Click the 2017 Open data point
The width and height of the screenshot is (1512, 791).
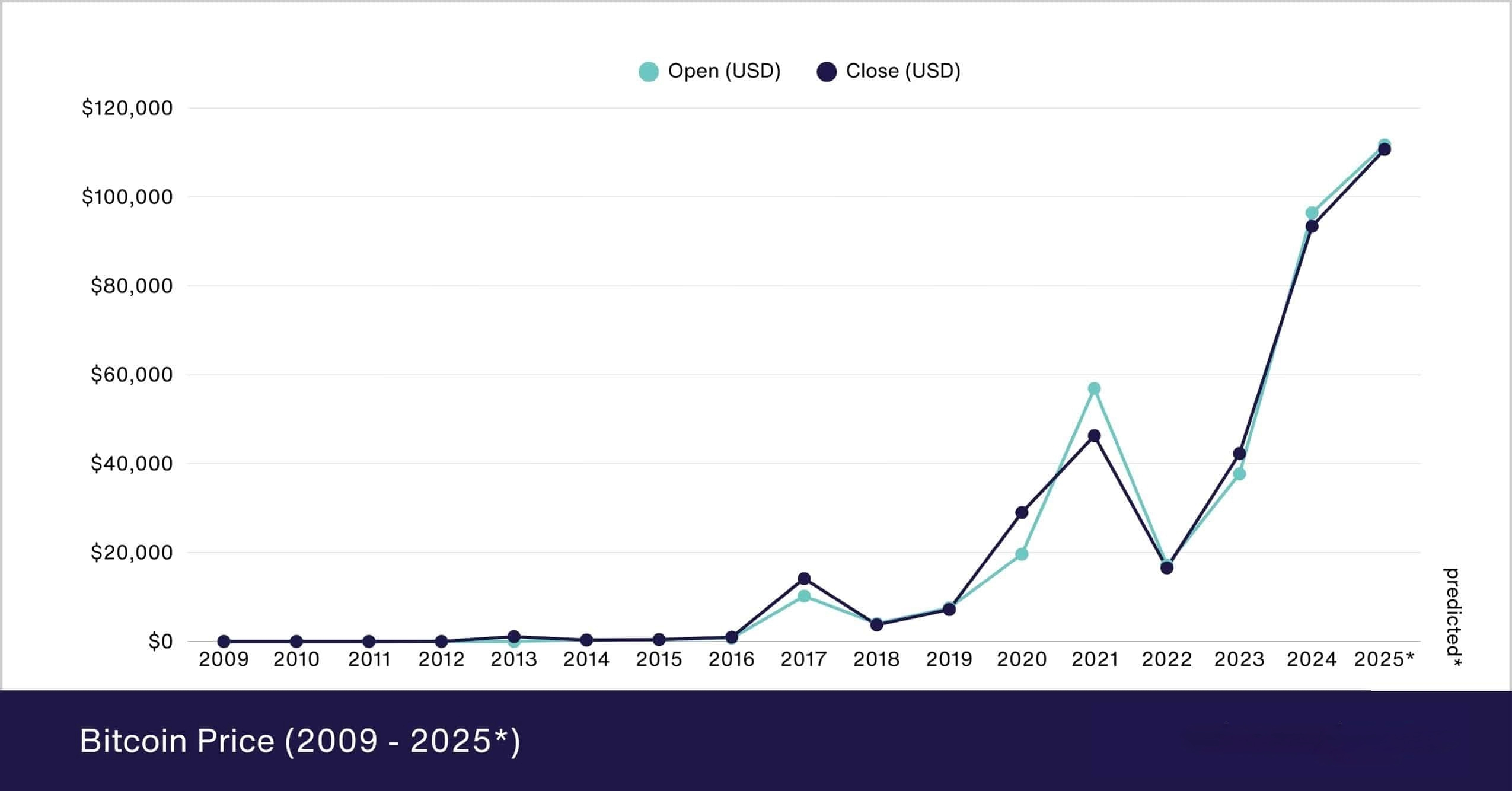(x=804, y=596)
